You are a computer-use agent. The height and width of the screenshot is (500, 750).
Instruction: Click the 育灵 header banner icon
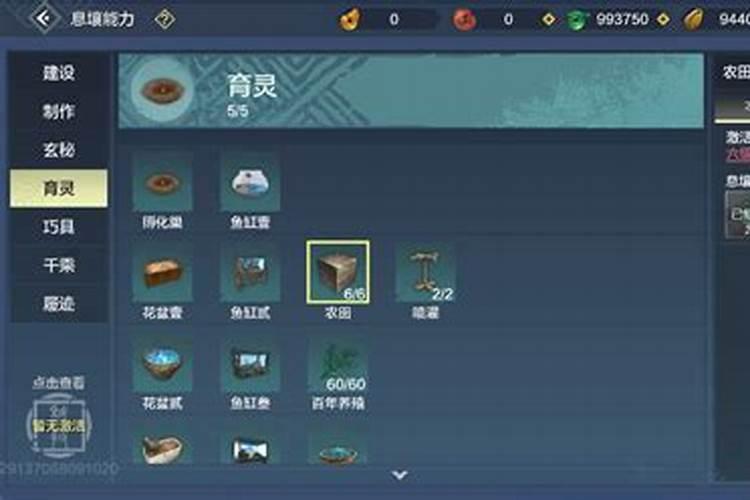(x=162, y=89)
